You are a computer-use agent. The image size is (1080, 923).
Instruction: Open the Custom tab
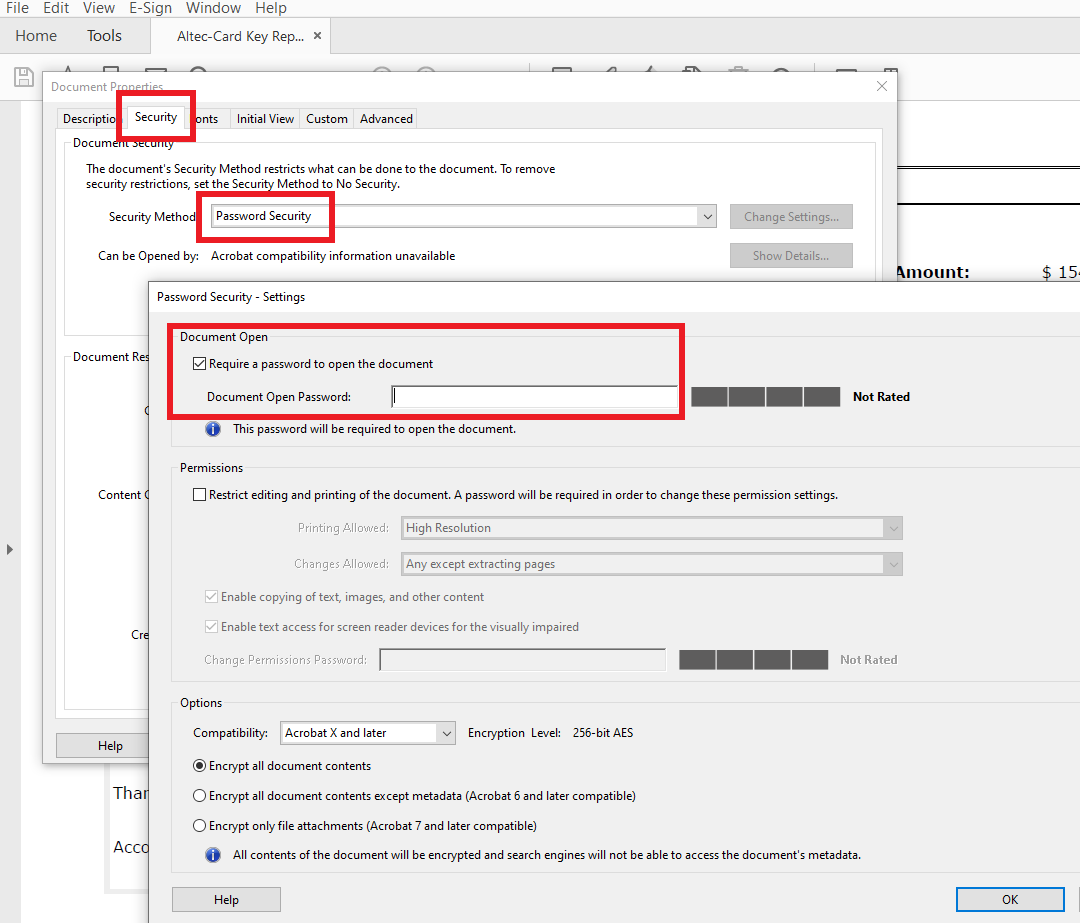coord(326,118)
